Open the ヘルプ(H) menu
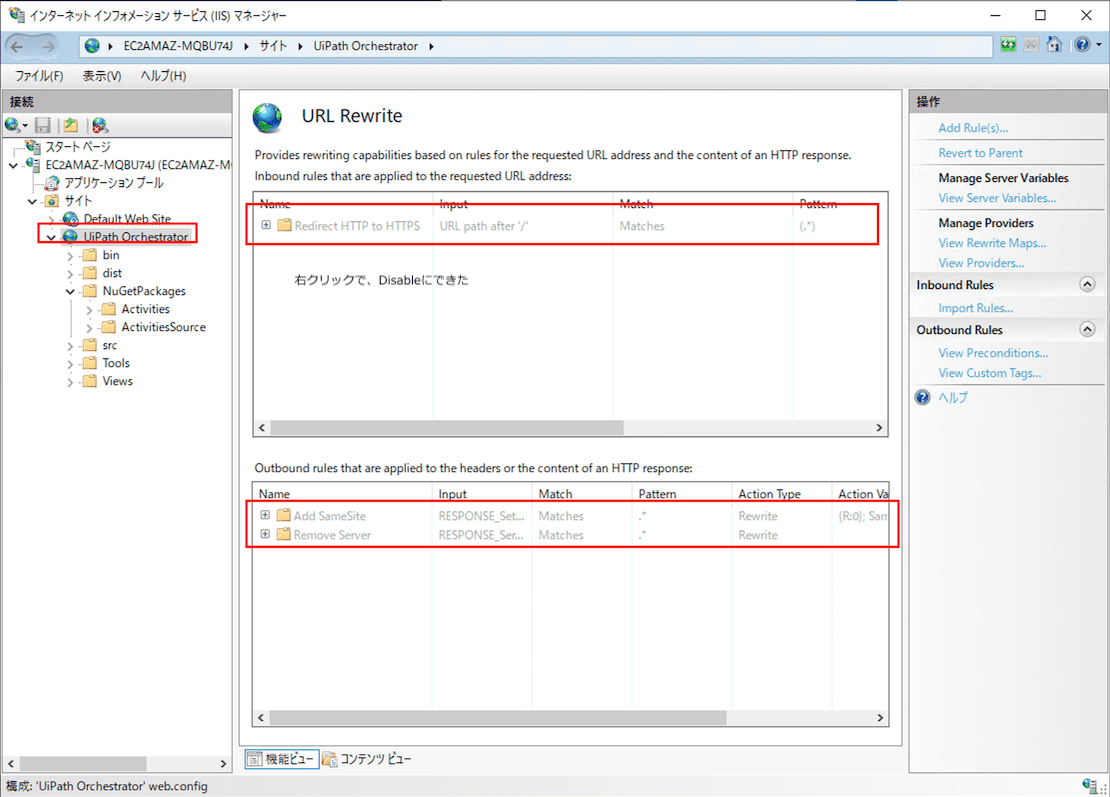This screenshot has height=797, width=1110. point(164,76)
